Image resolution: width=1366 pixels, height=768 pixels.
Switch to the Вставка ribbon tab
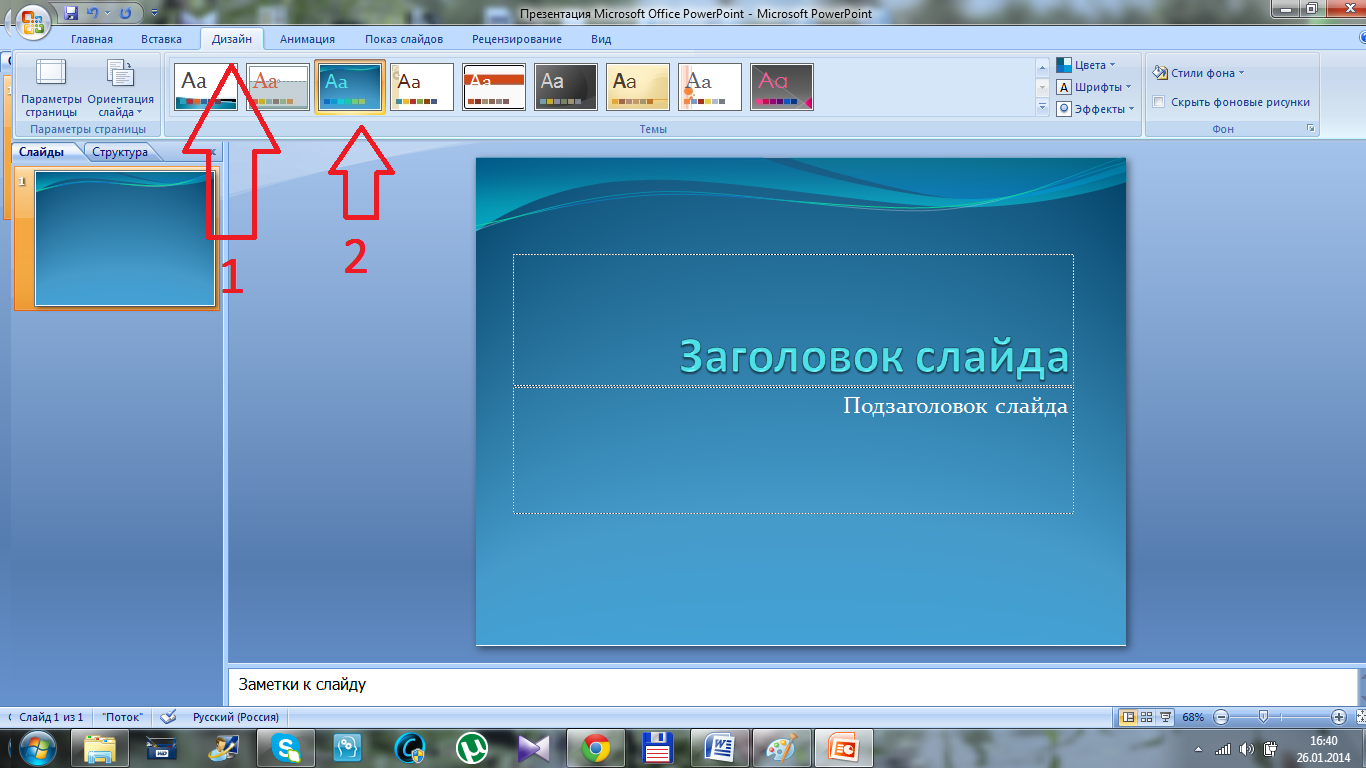coord(161,39)
